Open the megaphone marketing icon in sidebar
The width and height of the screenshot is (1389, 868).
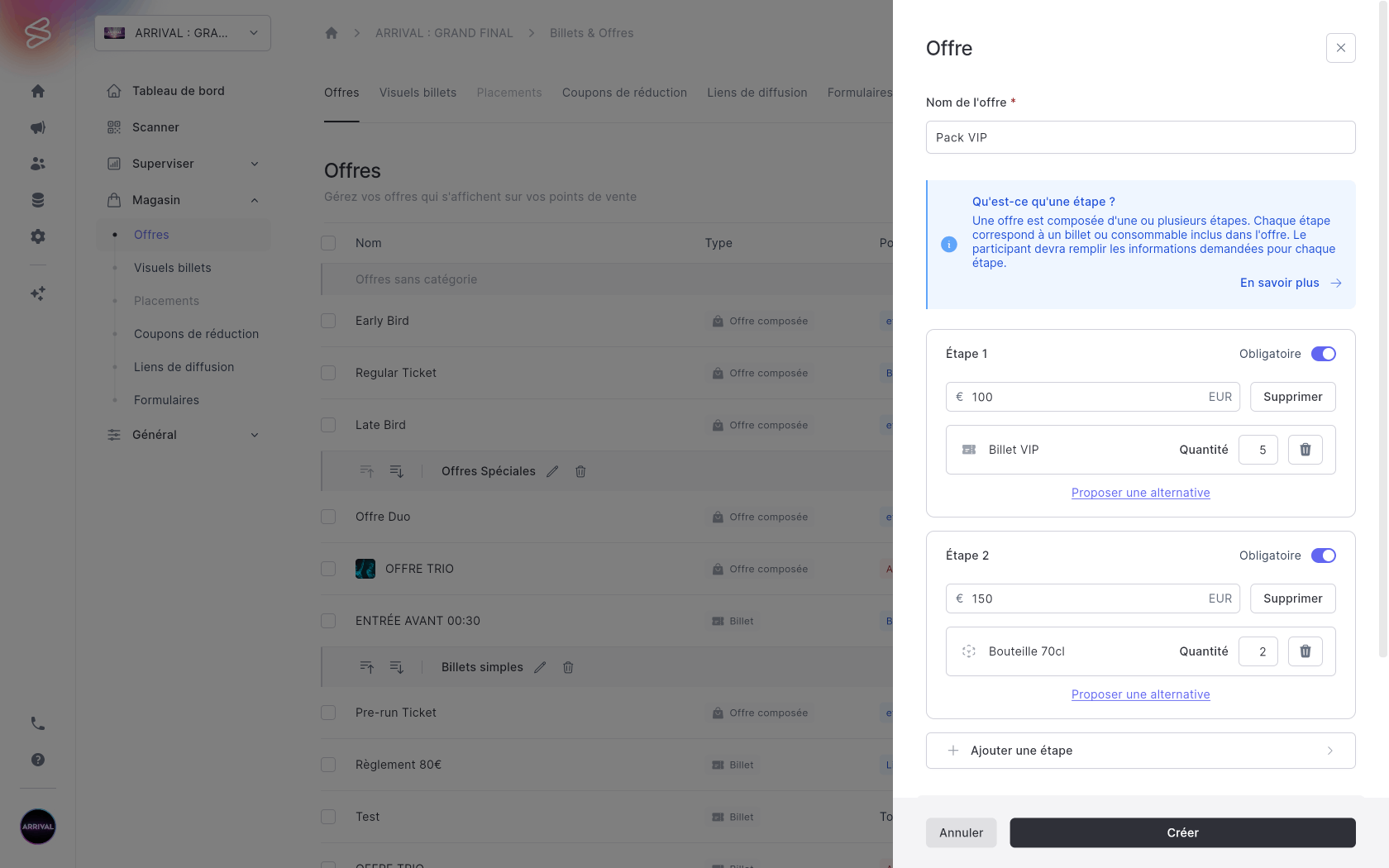pos(38,127)
